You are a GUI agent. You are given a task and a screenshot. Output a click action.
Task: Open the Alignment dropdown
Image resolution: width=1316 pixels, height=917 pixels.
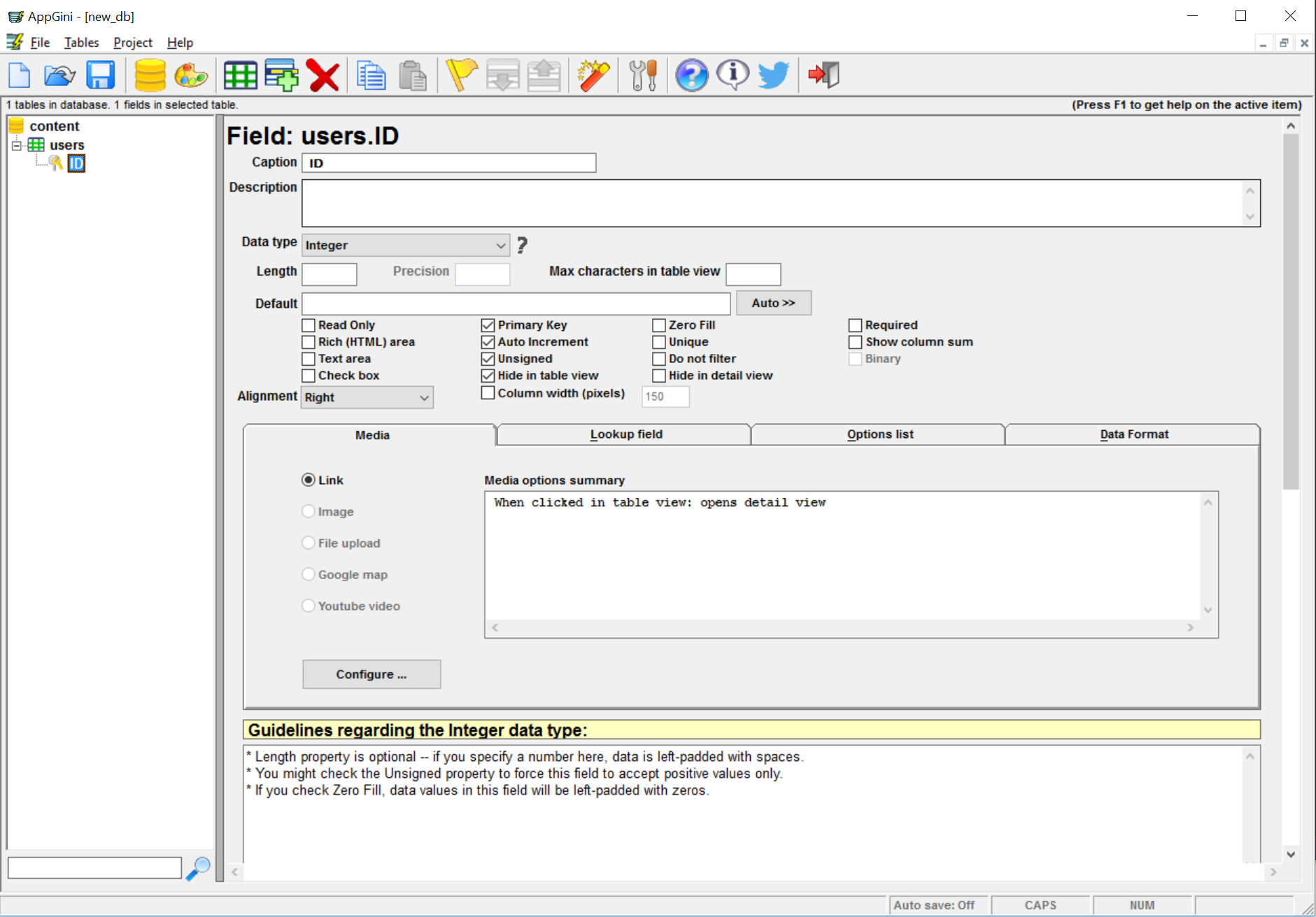(x=367, y=397)
